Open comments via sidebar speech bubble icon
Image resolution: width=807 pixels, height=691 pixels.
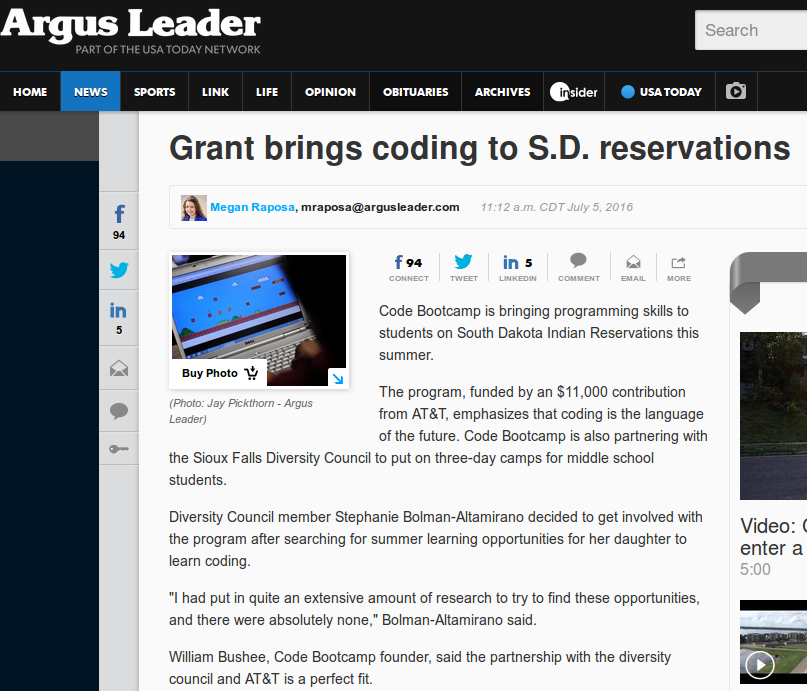[x=119, y=410]
